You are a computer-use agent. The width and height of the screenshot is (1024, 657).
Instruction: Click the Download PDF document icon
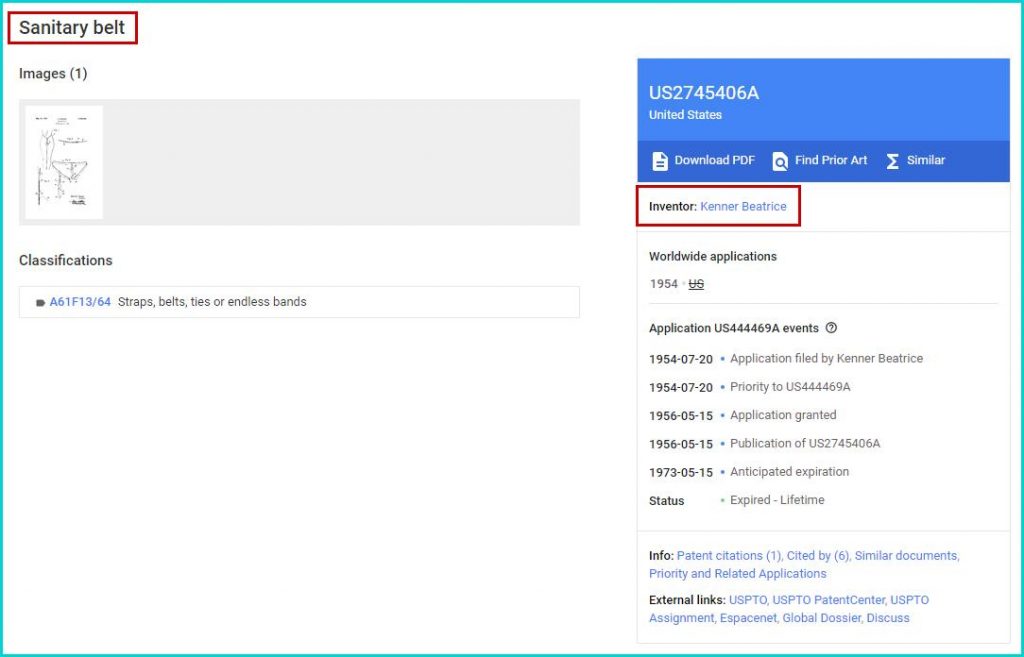[x=660, y=161]
